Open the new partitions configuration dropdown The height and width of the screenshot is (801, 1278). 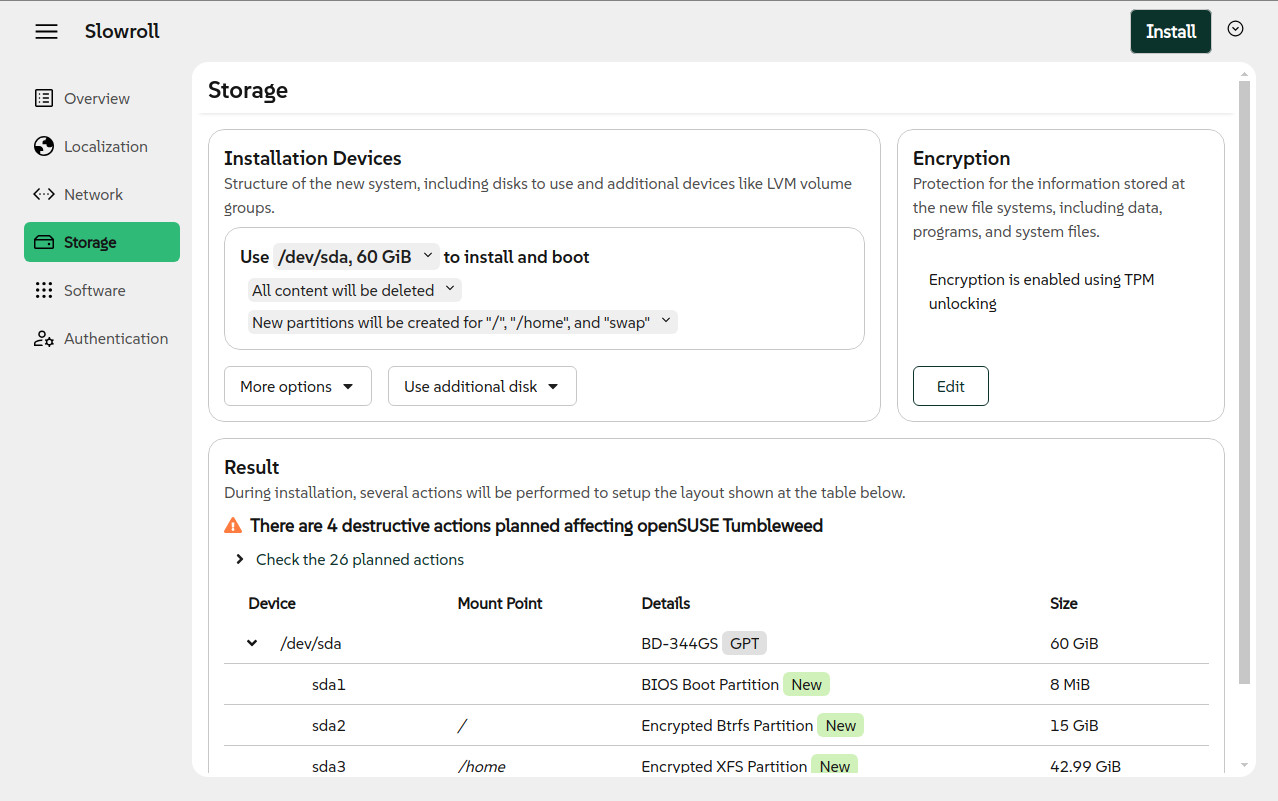click(463, 322)
